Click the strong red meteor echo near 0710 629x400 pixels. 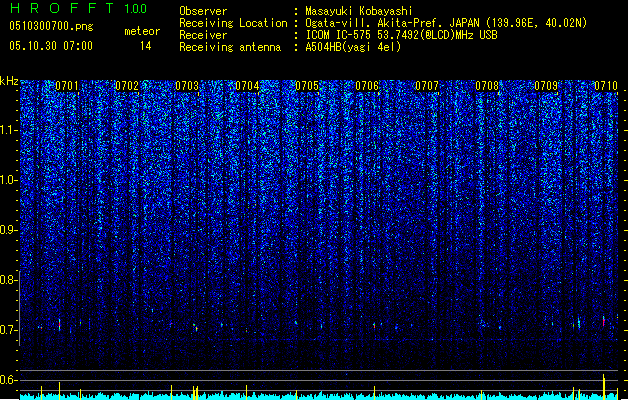[603, 321]
